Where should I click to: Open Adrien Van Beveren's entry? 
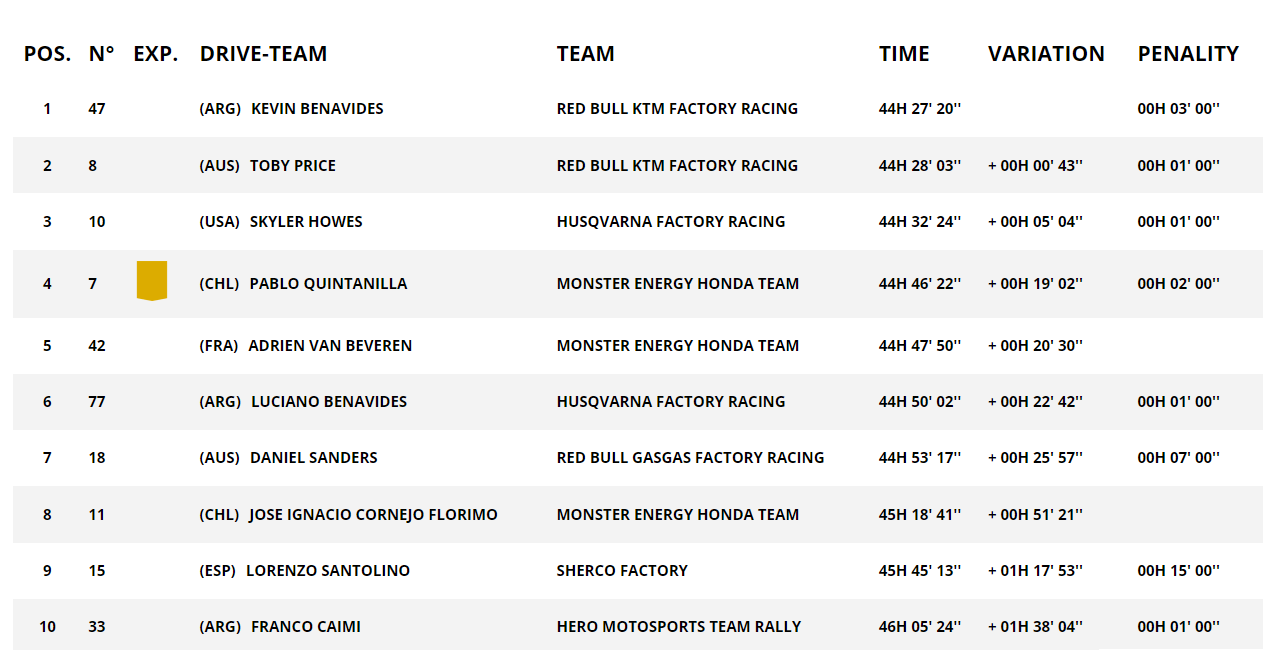[x=330, y=345]
